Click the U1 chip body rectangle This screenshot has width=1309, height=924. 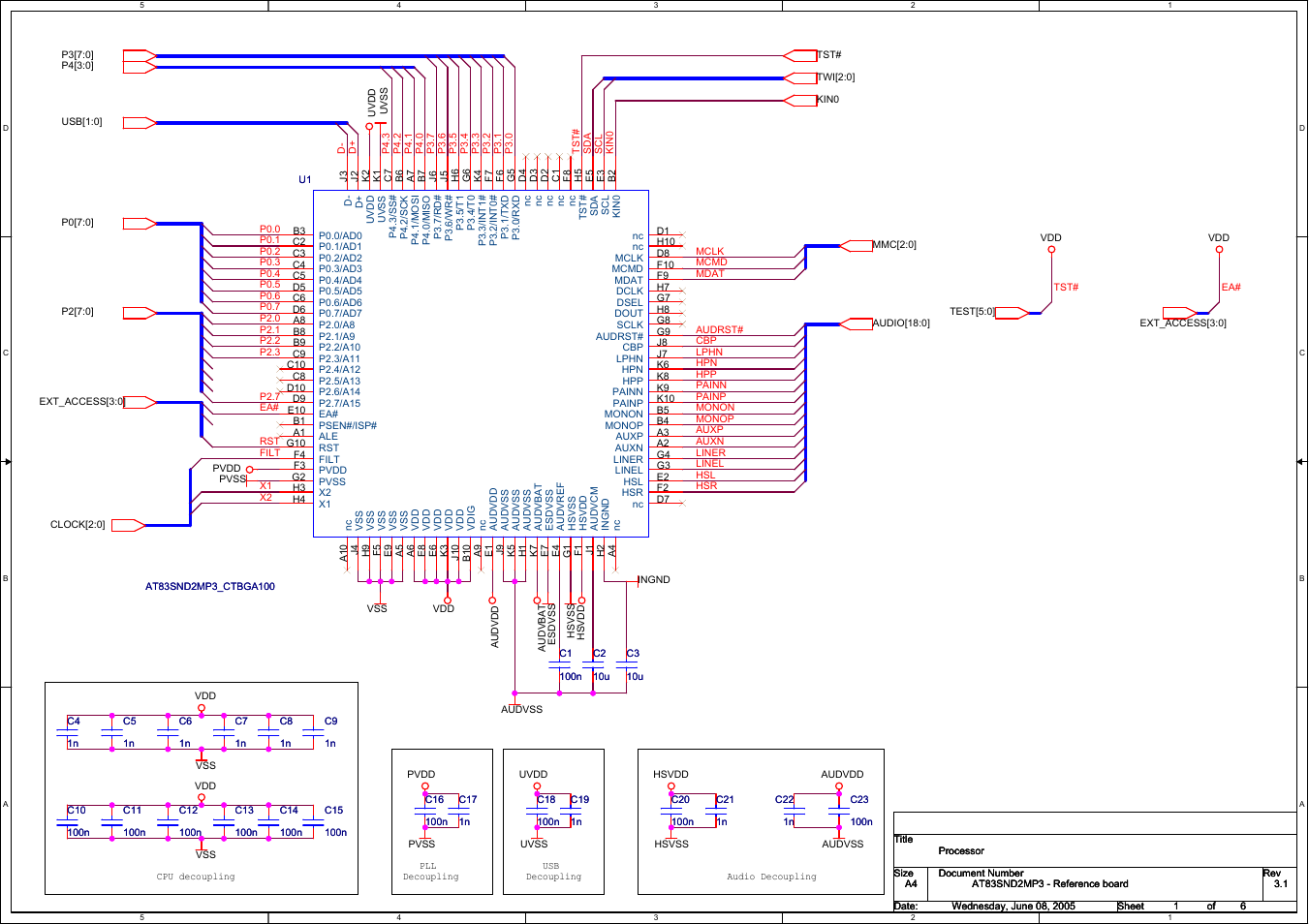(x=481, y=363)
